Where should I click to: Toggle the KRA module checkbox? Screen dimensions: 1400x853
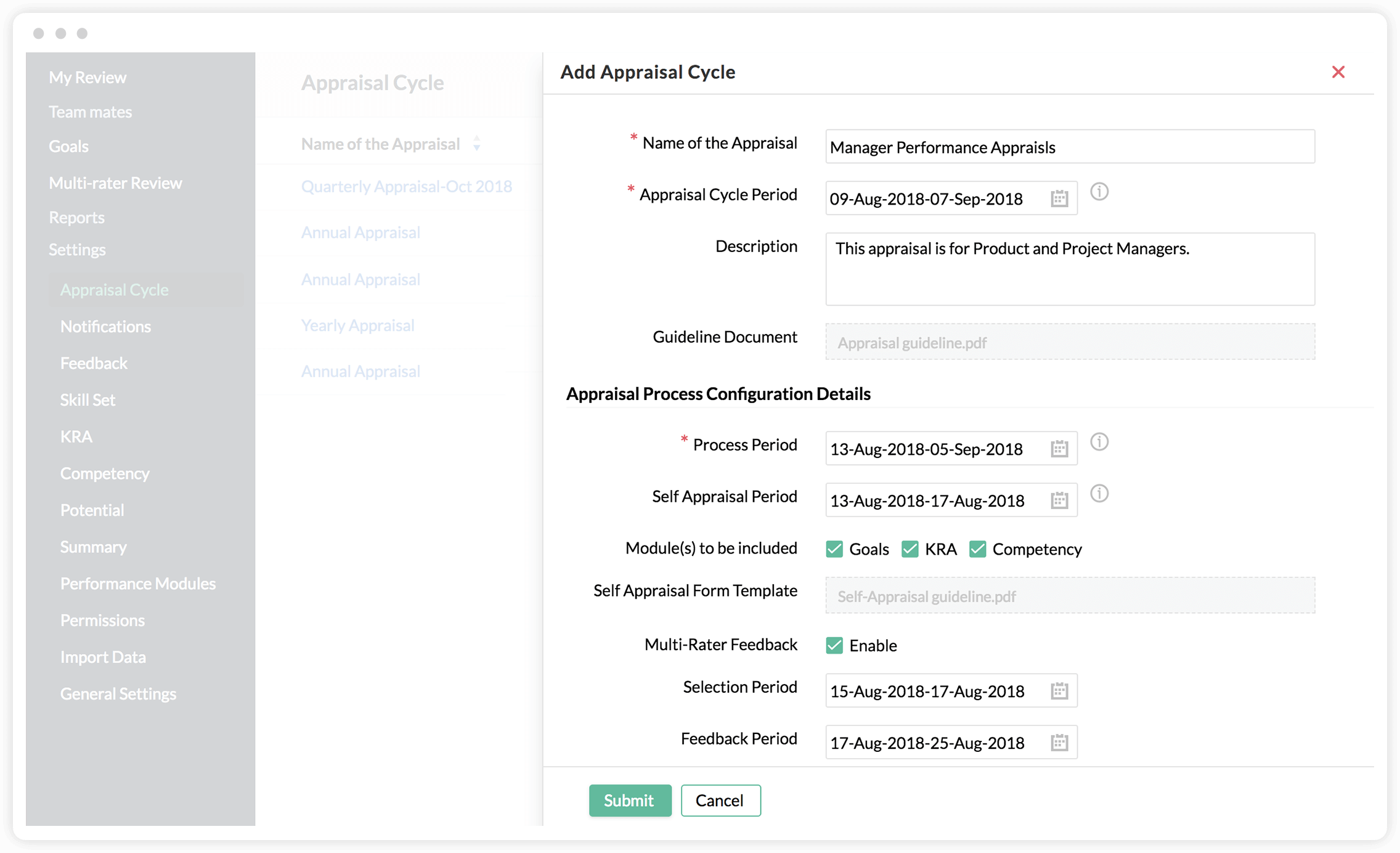pos(910,549)
